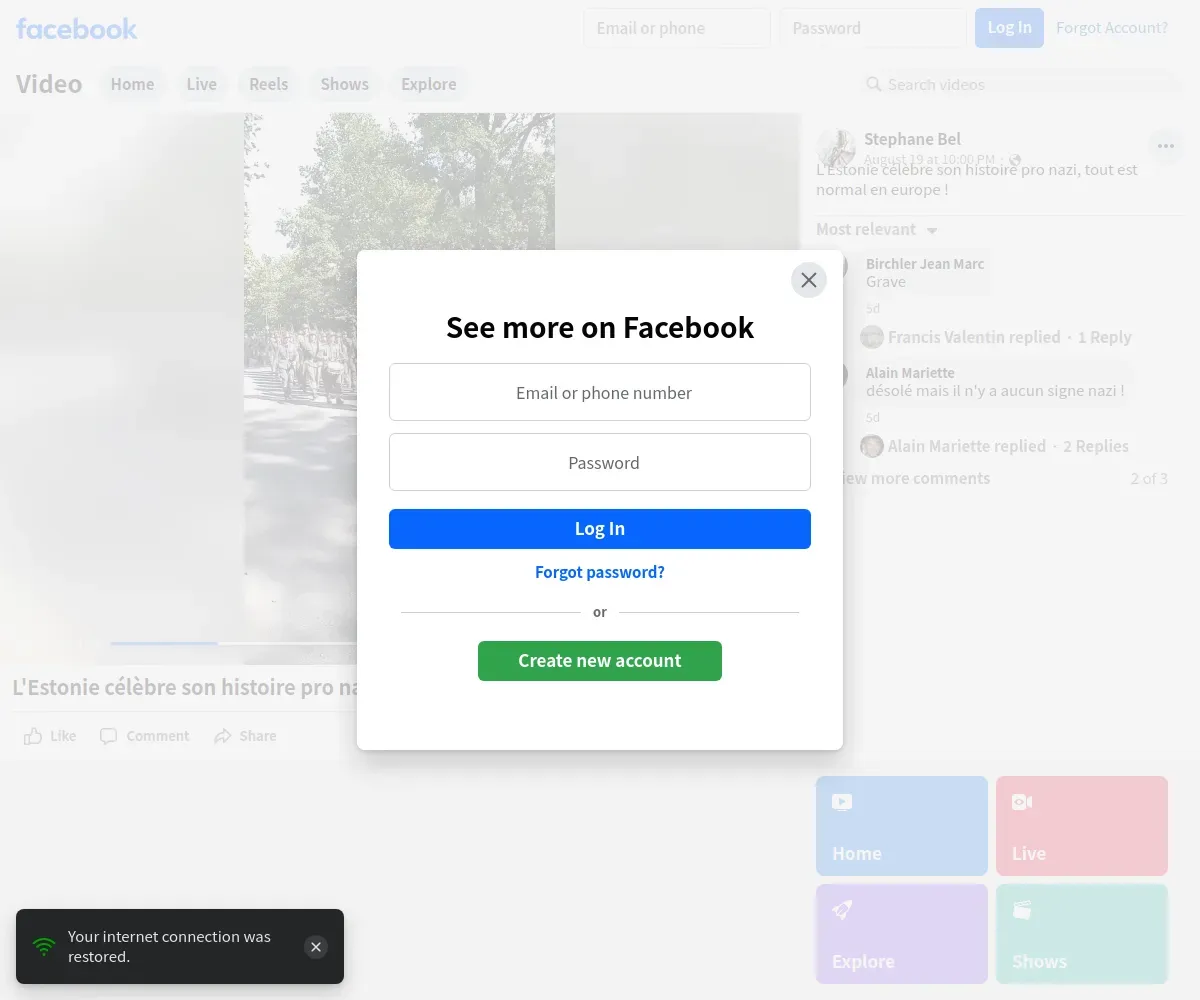Open the Live video card
This screenshot has height=1000, width=1200.
[x=1082, y=826]
